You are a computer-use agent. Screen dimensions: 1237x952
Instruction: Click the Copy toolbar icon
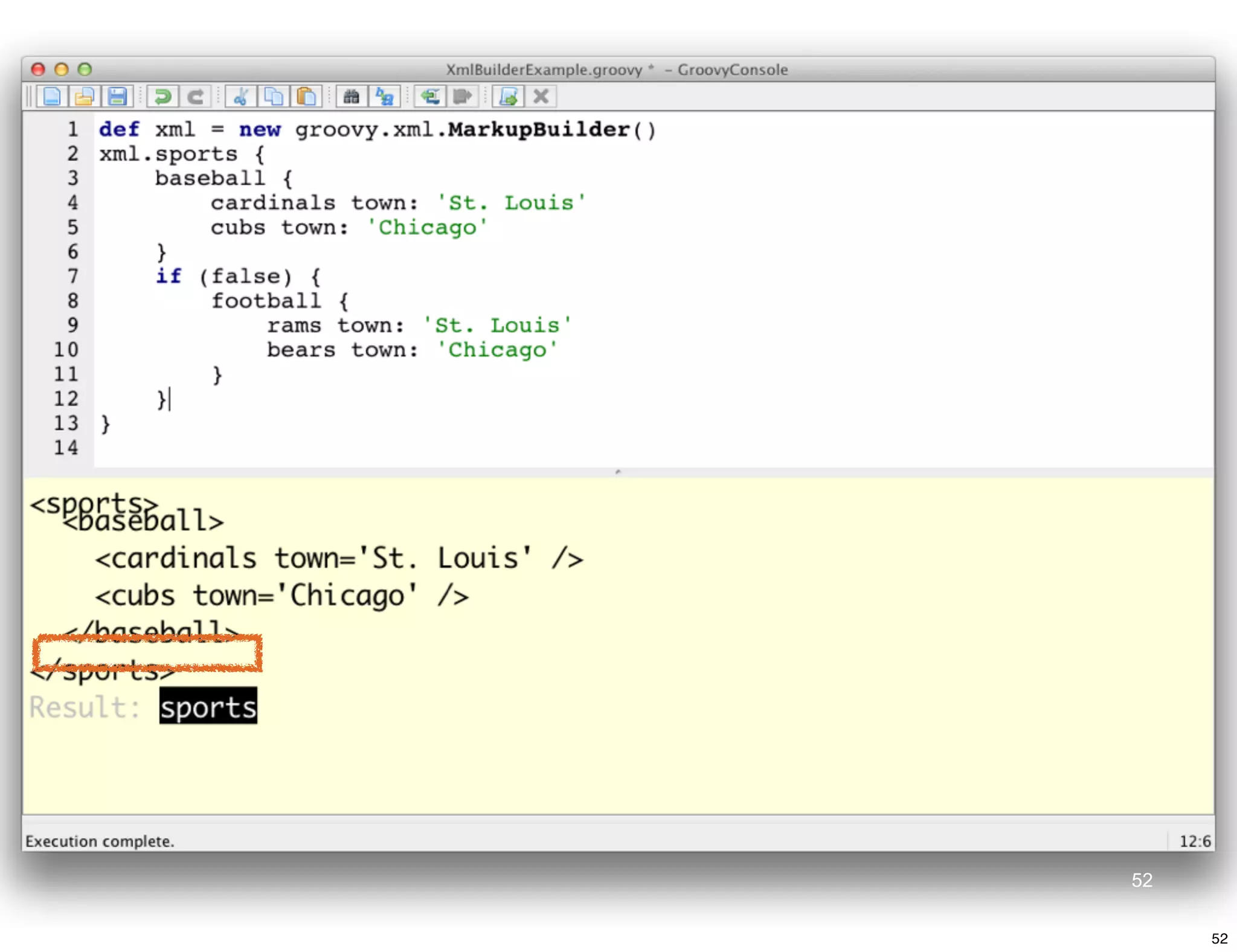[x=274, y=97]
